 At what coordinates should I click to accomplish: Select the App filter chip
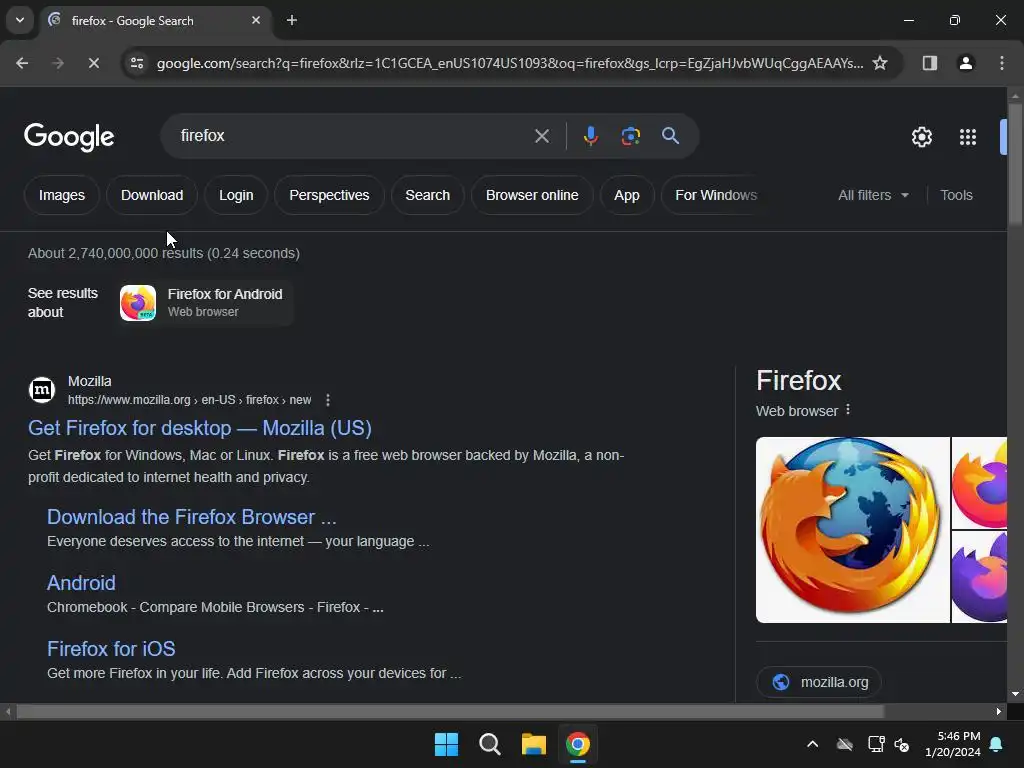pos(626,195)
